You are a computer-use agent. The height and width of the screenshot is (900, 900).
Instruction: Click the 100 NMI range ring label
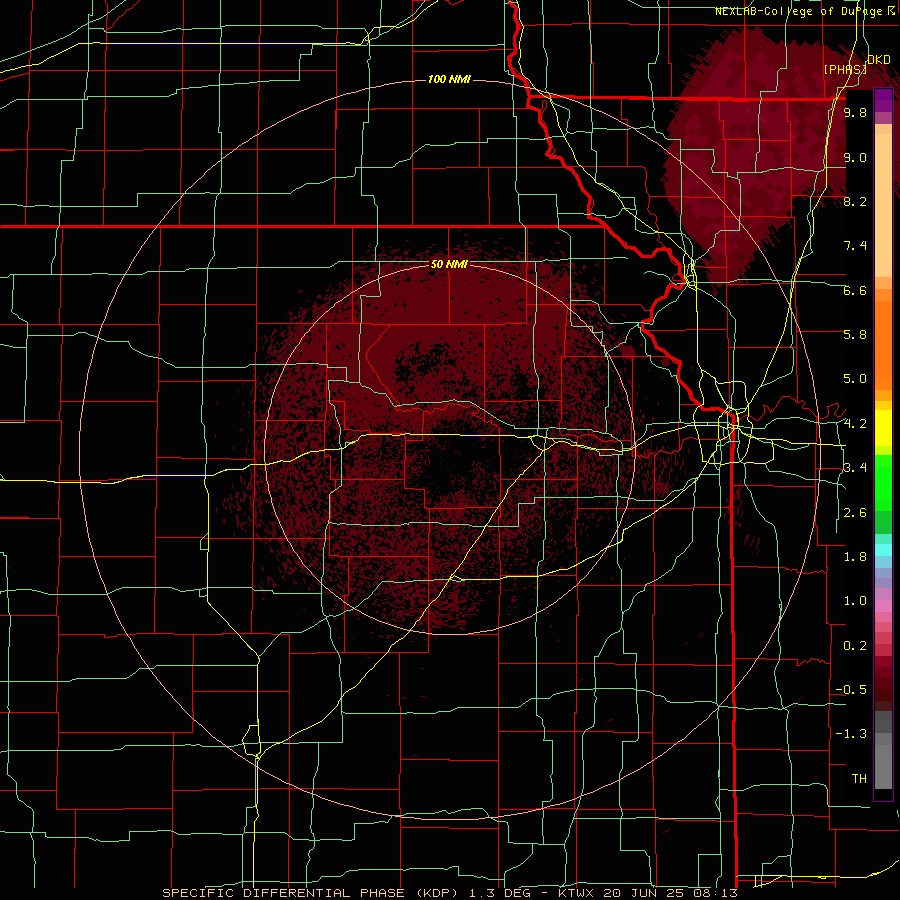[449, 79]
